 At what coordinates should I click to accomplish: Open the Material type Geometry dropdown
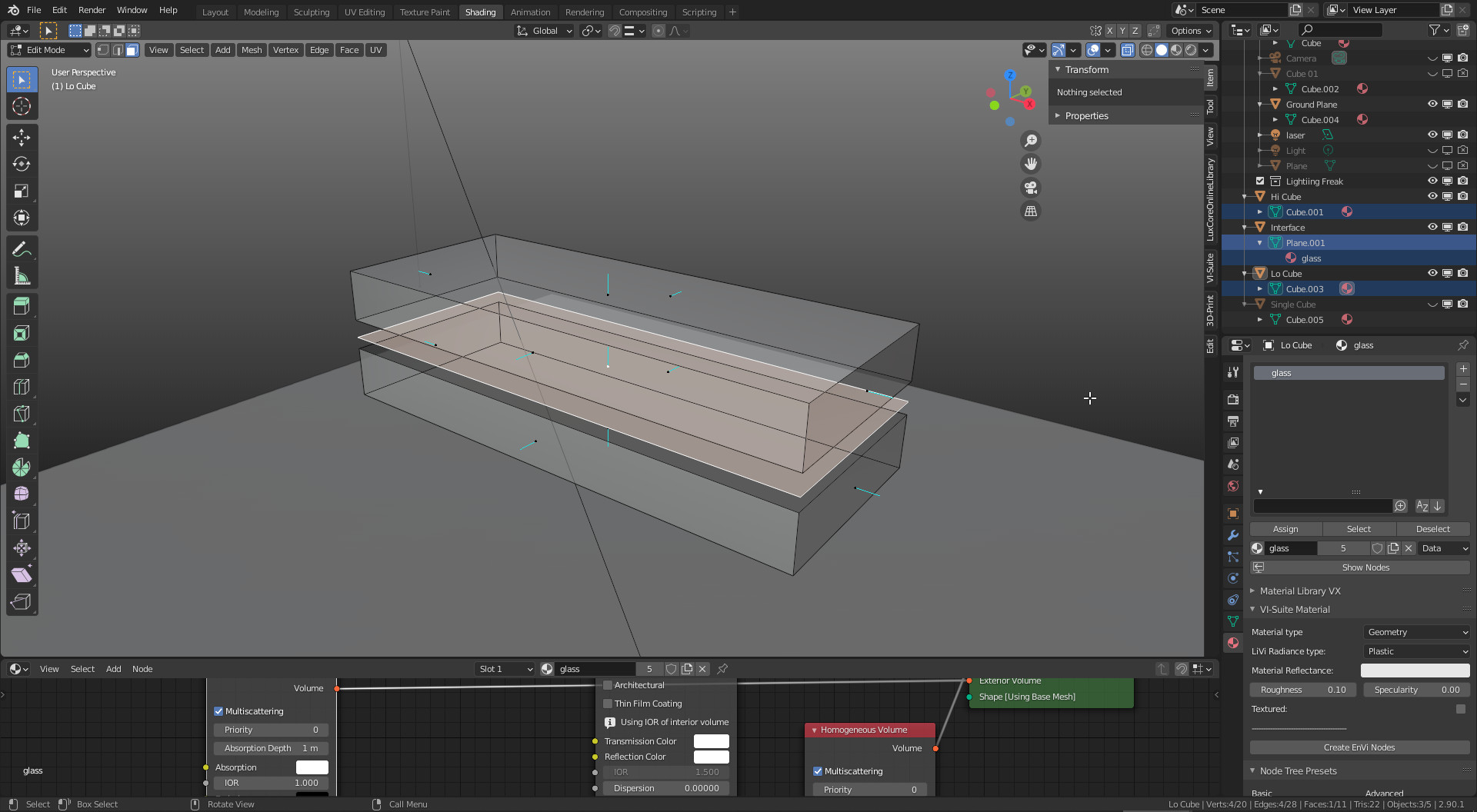tap(1416, 632)
